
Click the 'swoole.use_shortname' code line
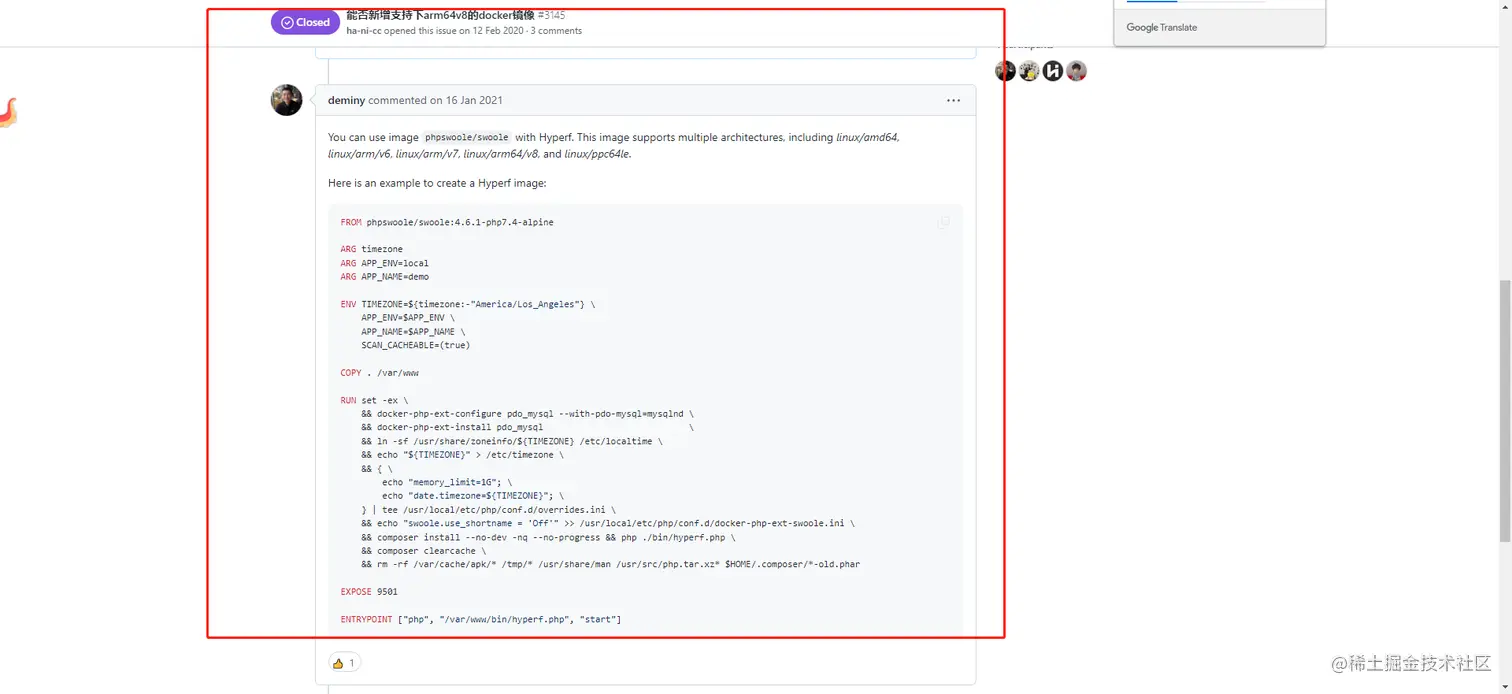607,523
